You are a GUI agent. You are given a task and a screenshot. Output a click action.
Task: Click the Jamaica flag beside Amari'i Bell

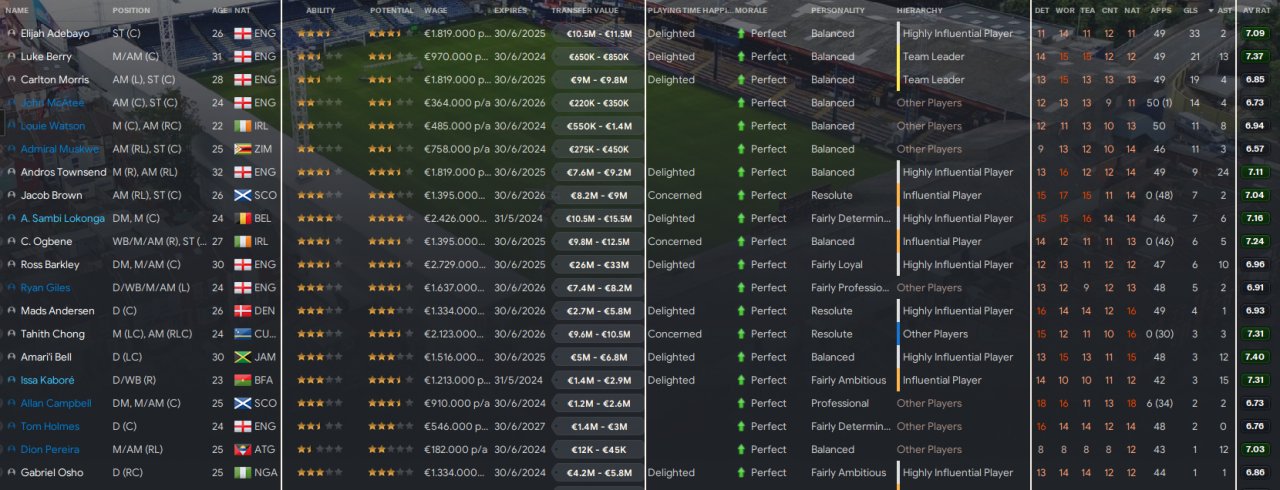tap(242, 357)
